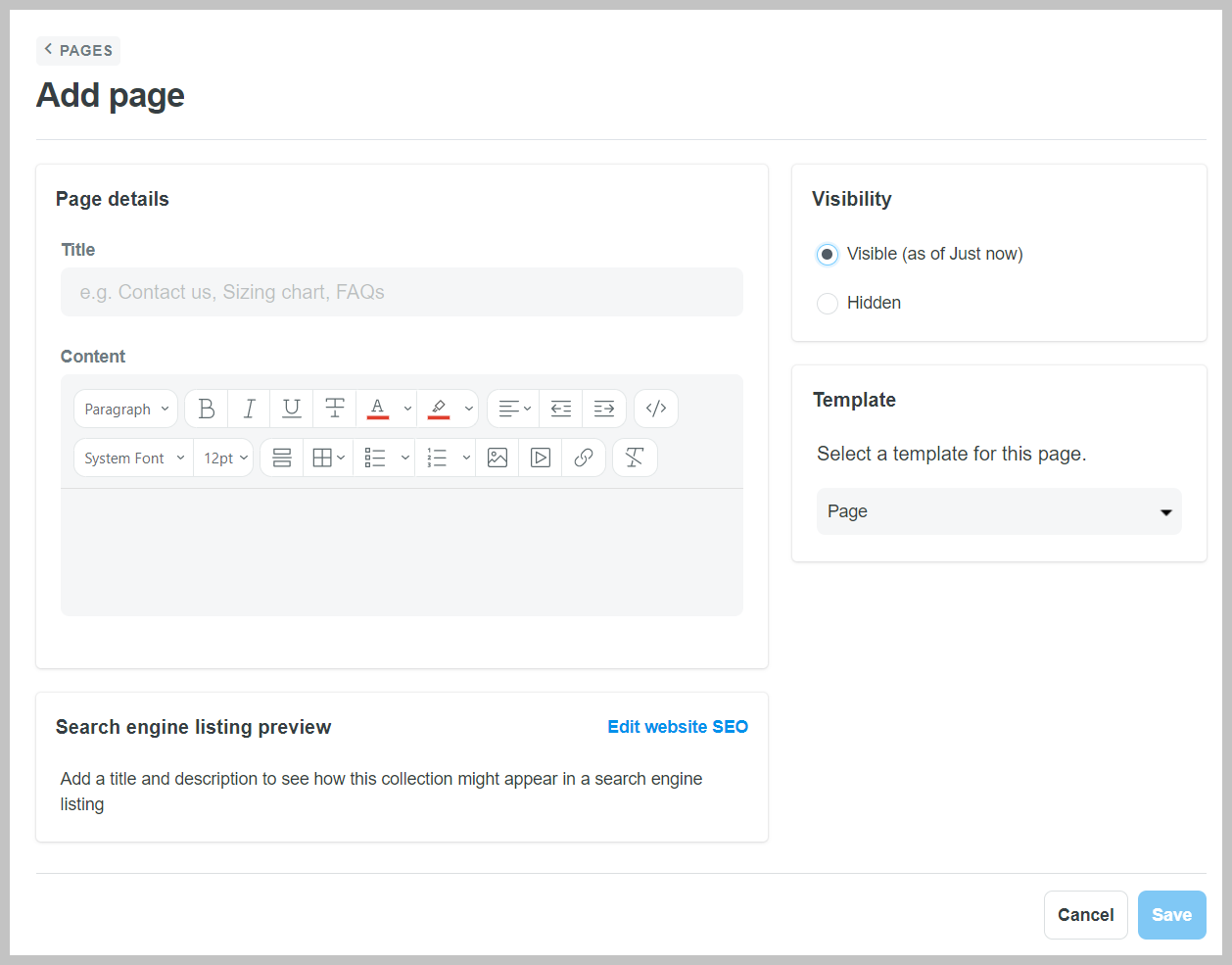Apply italic formatting
The image size is (1232, 965).
tap(249, 409)
